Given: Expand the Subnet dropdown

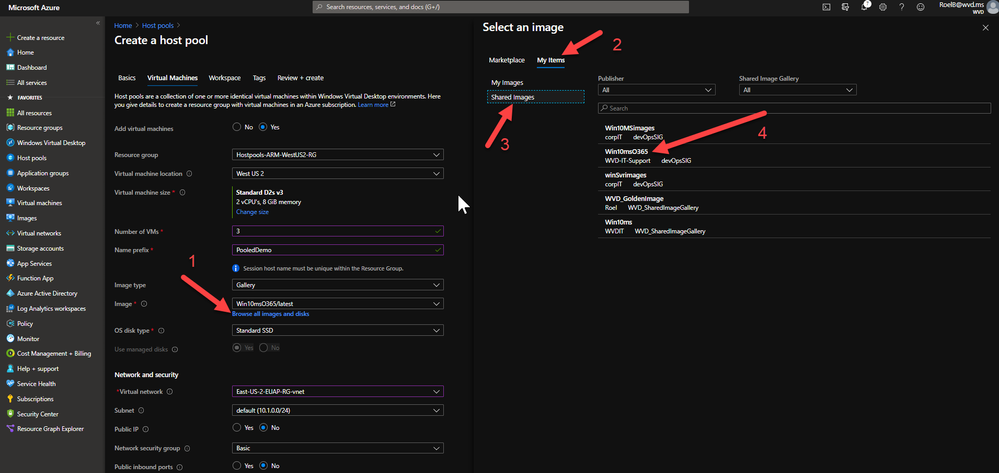Looking at the screenshot, I should click(338, 410).
